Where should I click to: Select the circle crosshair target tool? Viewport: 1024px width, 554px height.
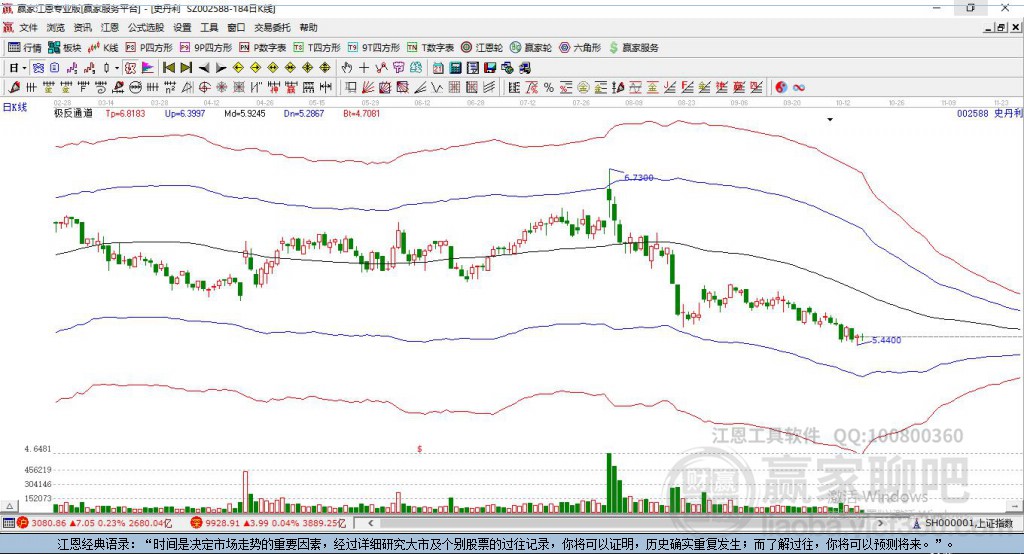tap(204, 87)
